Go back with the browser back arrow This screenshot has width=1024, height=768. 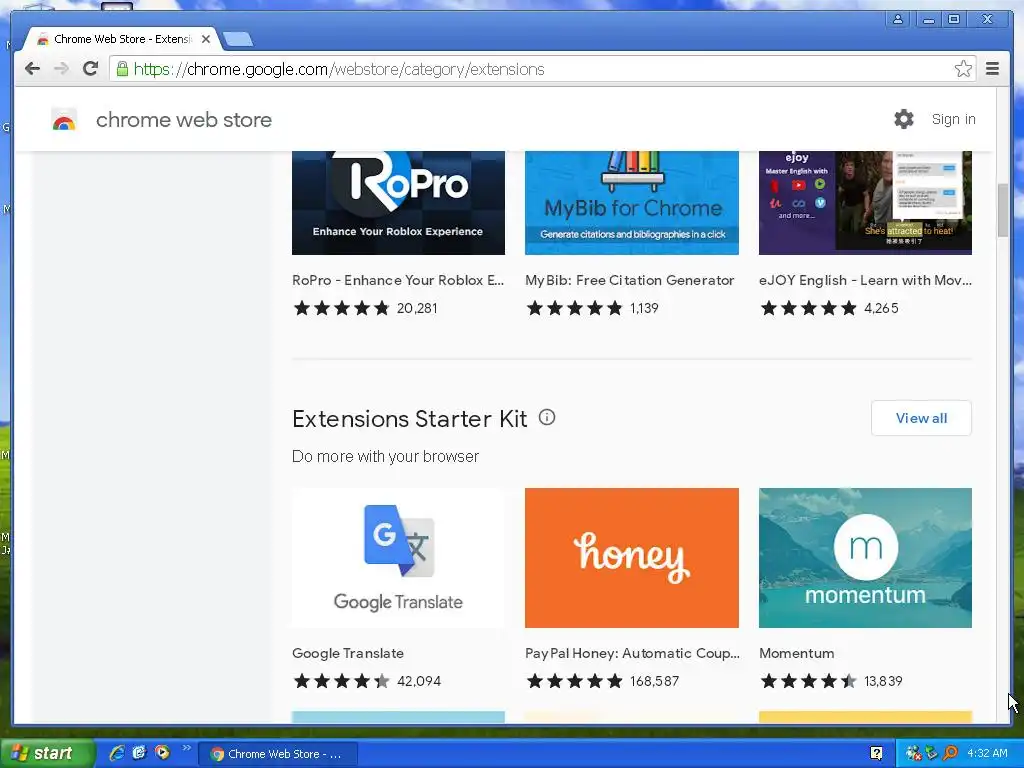click(32, 69)
